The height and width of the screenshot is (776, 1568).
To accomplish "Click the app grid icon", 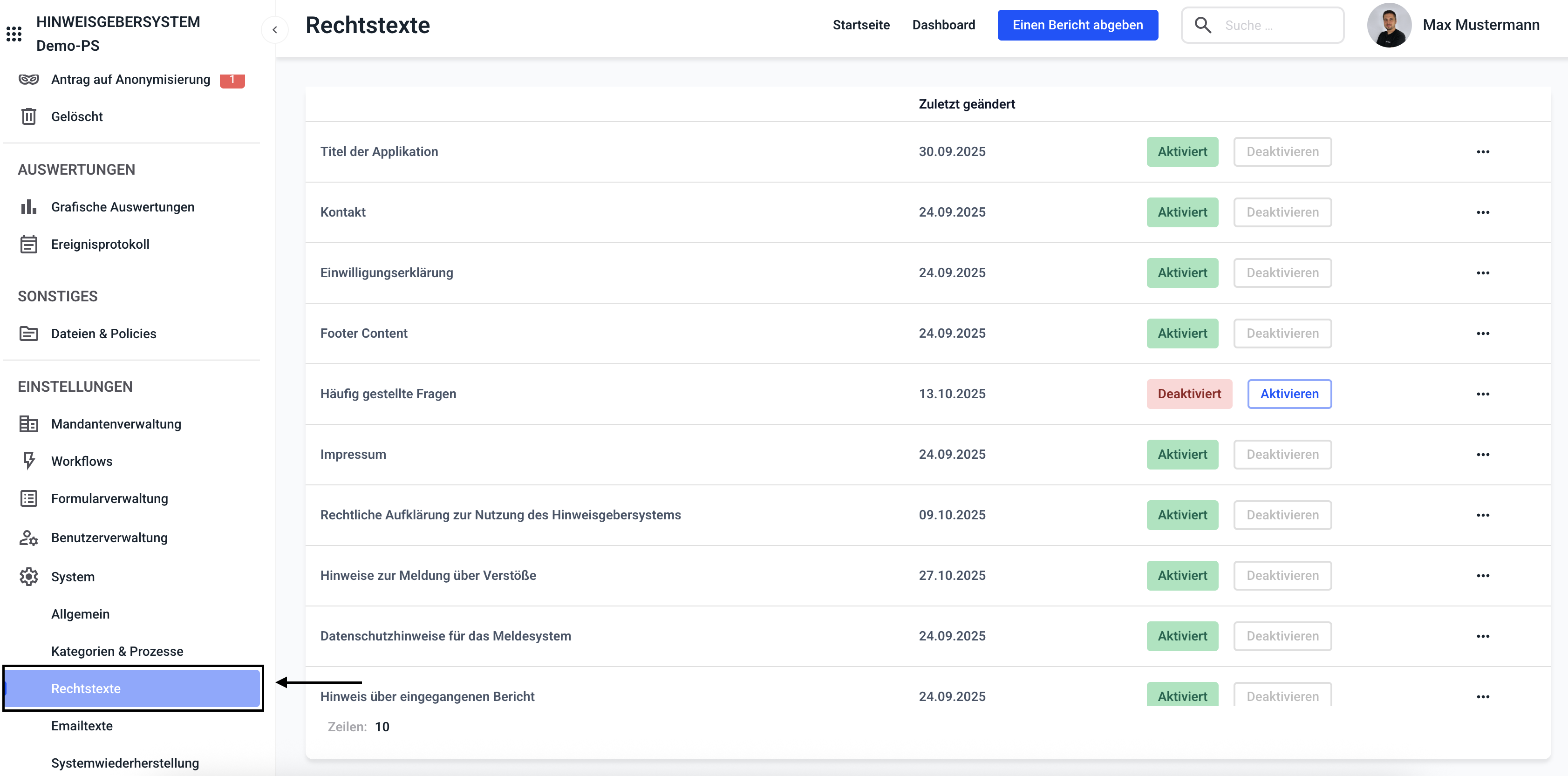I will coord(14,34).
